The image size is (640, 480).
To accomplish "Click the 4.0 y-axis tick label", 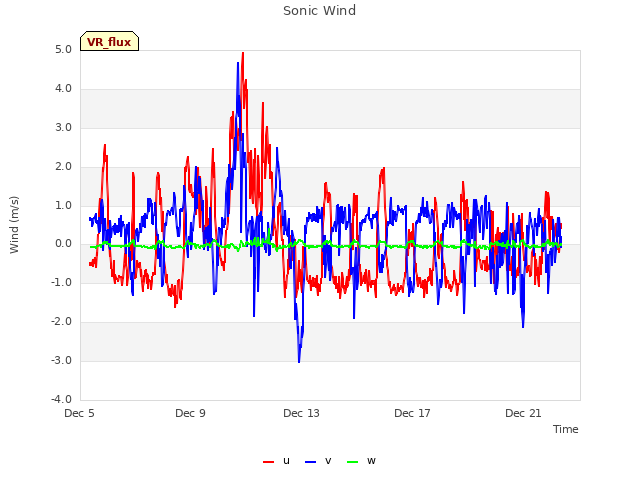I will tap(63, 88).
